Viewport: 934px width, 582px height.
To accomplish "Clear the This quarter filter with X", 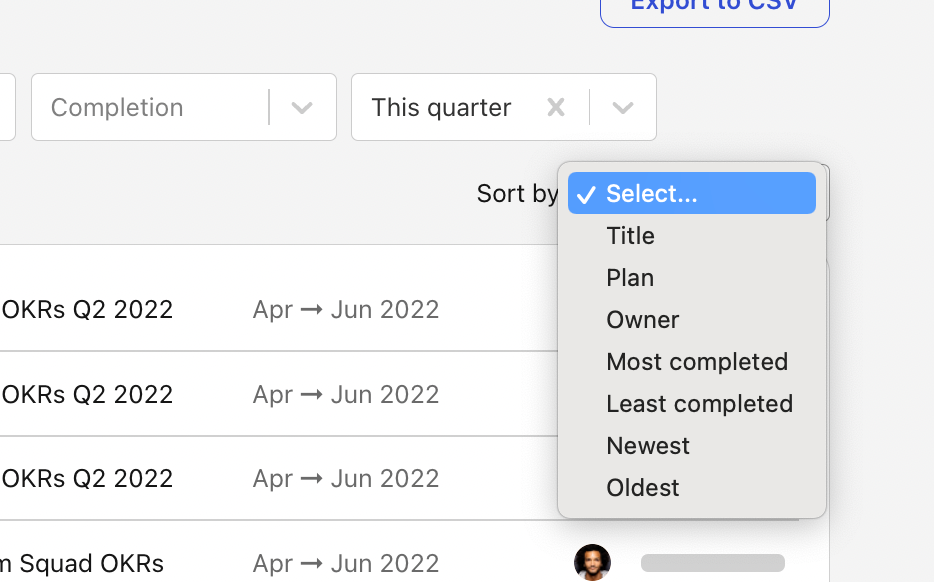I will (x=556, y=107).
